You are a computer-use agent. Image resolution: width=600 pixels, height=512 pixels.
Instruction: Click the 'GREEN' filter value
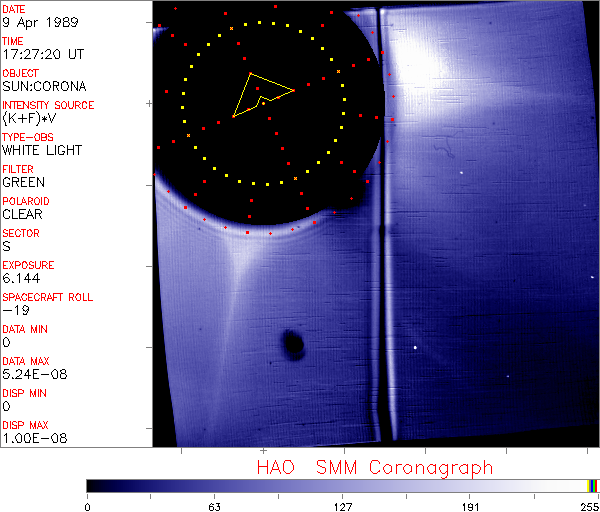(x=23, y=182)
